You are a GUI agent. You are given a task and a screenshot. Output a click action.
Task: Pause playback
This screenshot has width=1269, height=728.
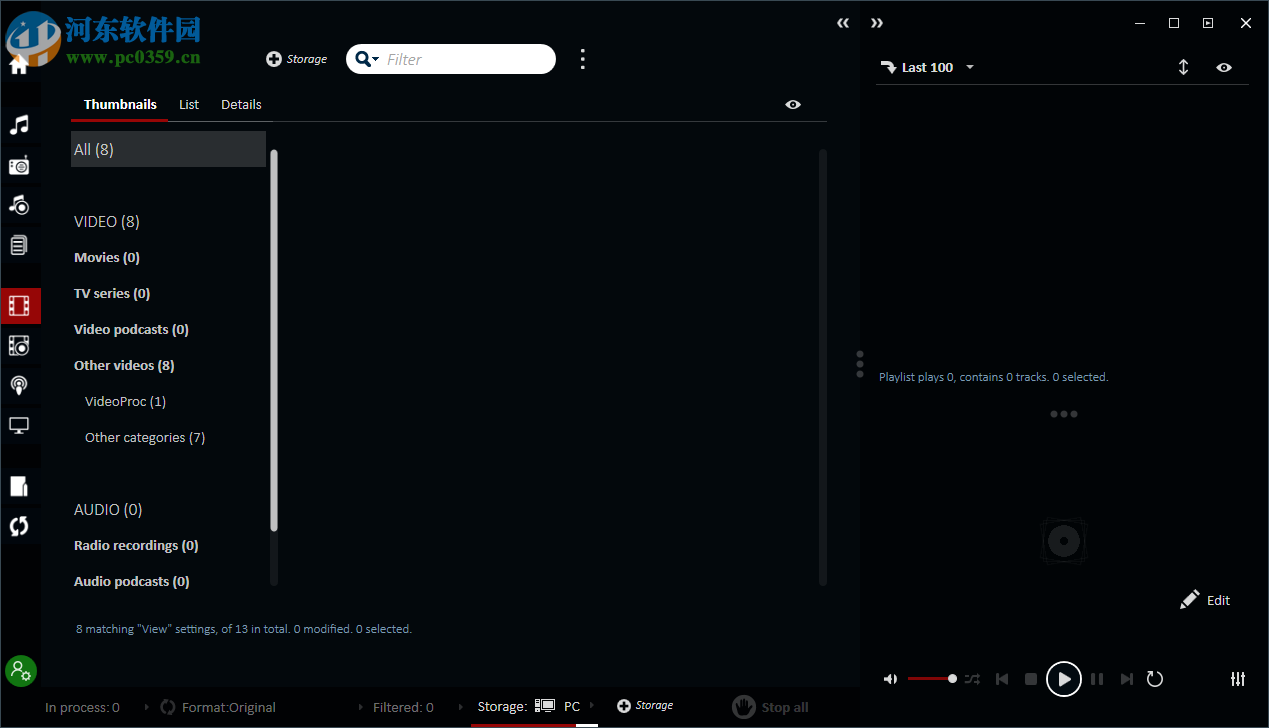[1097, 679]
